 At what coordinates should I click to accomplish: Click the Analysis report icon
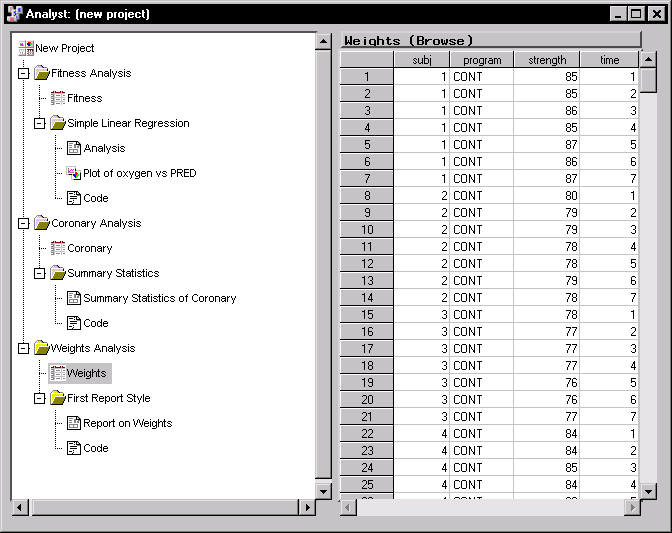tap(74, 148)
